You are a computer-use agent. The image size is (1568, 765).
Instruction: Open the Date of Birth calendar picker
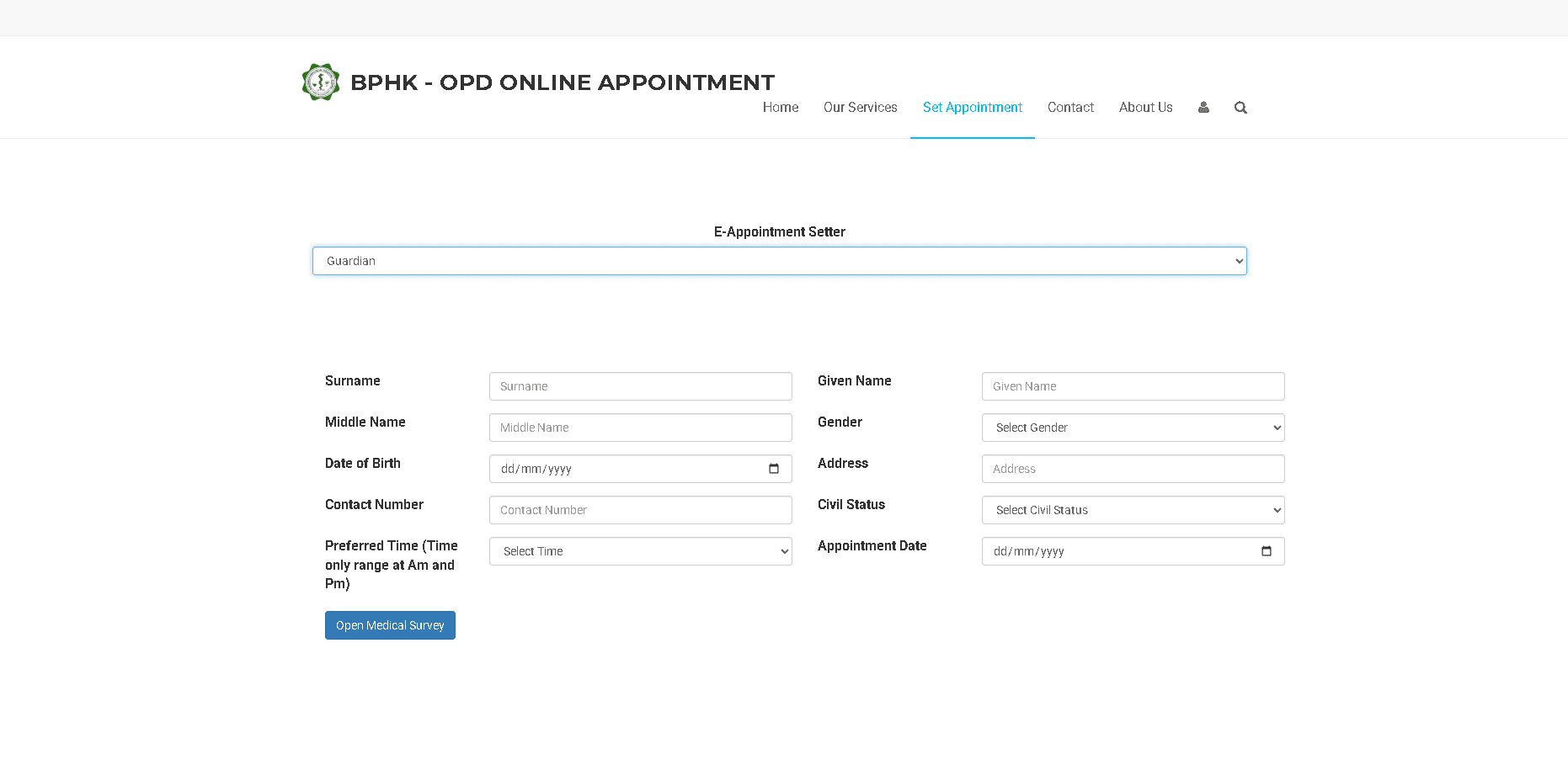point(774,469)
